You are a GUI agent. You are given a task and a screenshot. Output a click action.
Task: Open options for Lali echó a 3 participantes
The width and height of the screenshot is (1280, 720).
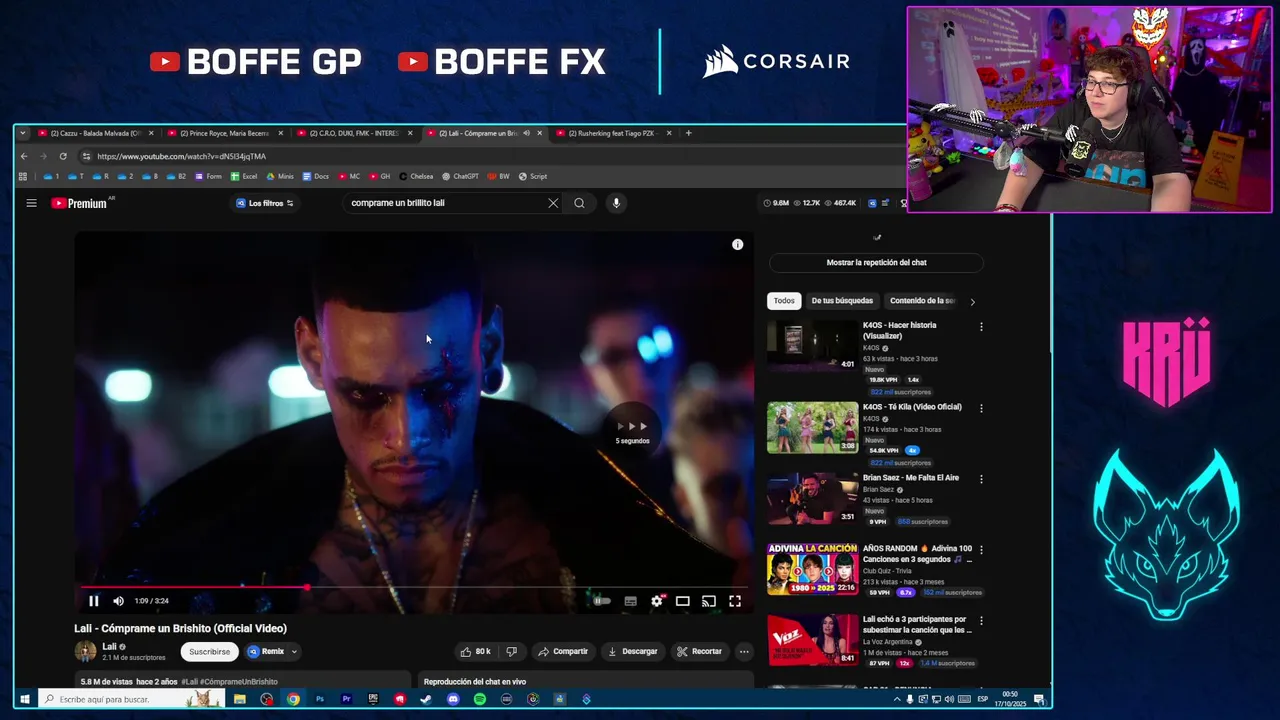981,621
